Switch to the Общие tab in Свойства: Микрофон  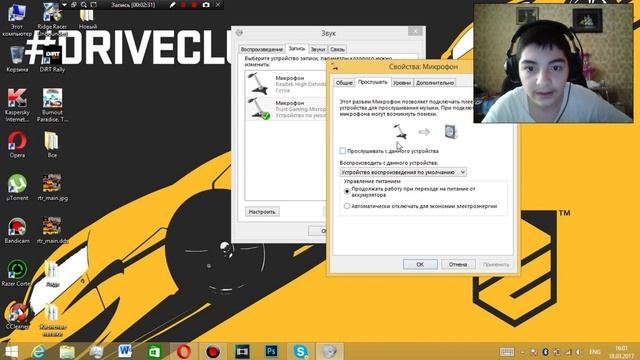[344, 82]
